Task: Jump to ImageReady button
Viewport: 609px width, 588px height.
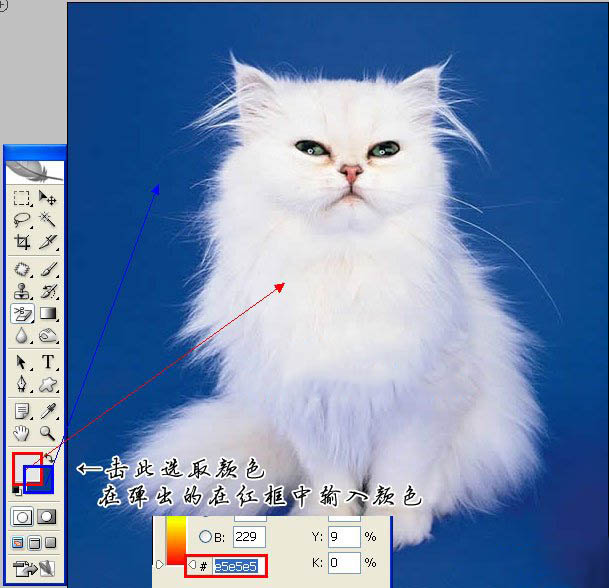Action: 35,569
